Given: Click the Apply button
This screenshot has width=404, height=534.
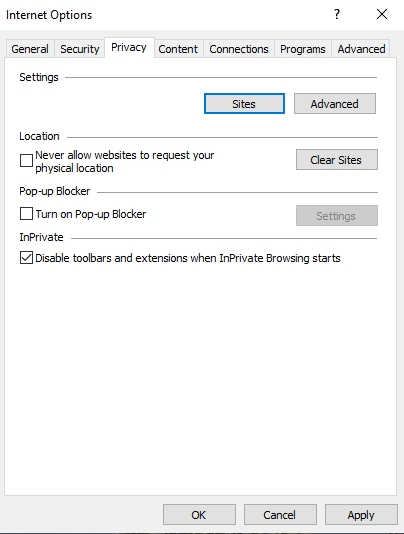Looking at the screenshot, I should pos(361,515).
